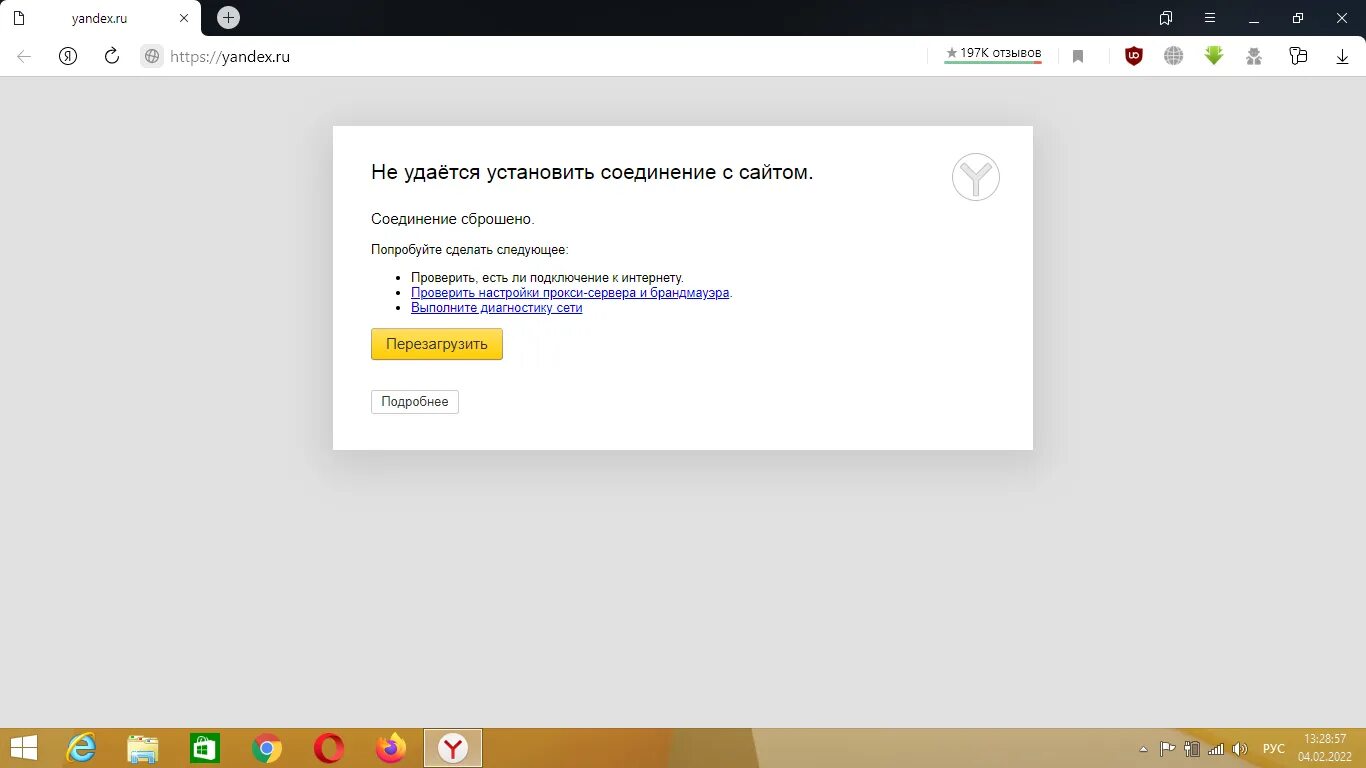Image resolution: width=1366 pixels, height=768 pixels.
Task: Launch Google Chrome from the taskbar
Action: click(267, 748)
